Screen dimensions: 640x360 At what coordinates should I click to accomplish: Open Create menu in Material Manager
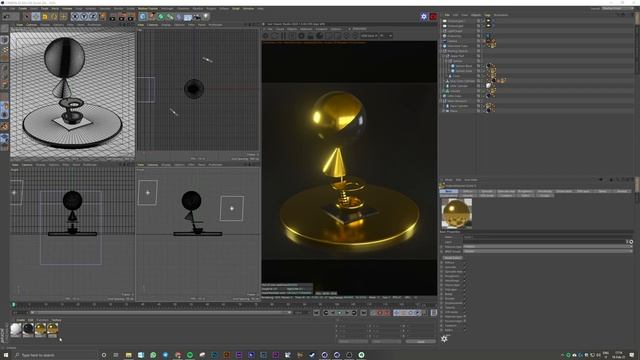pyautogui.click(x=20, y=320)
